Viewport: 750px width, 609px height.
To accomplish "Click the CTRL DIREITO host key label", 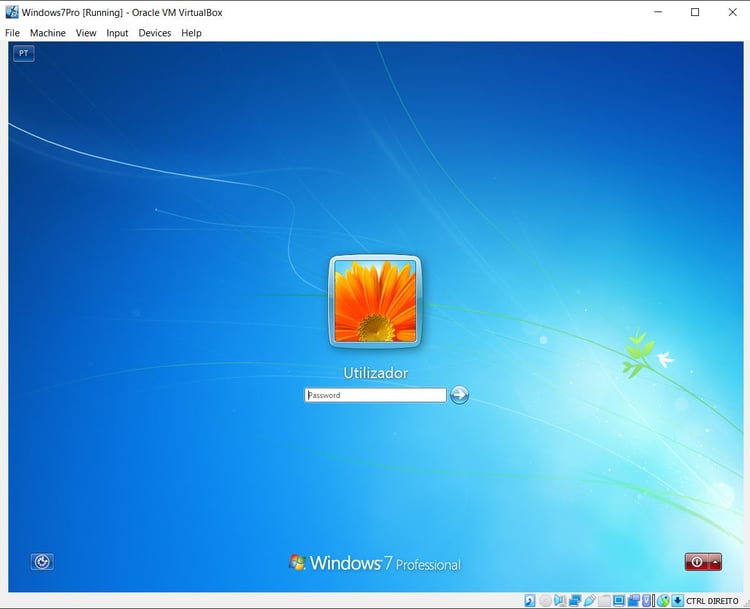I will (x=712, y=601).
